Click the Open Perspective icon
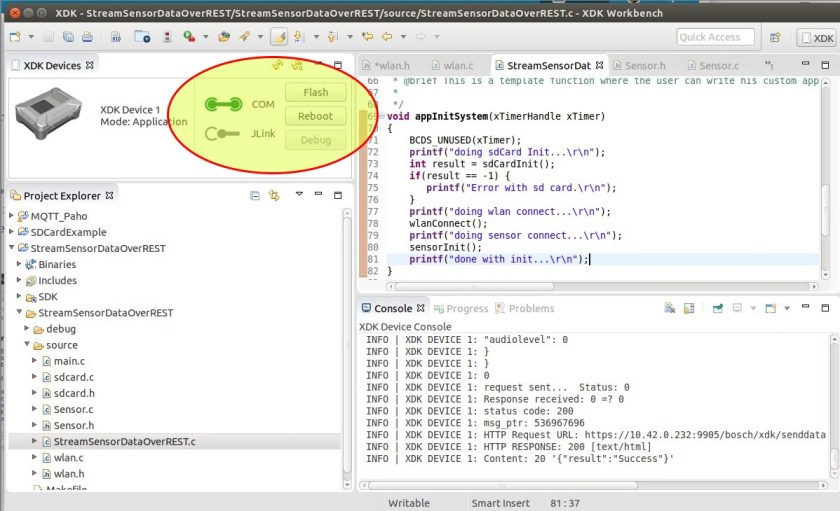 point(775,37)
